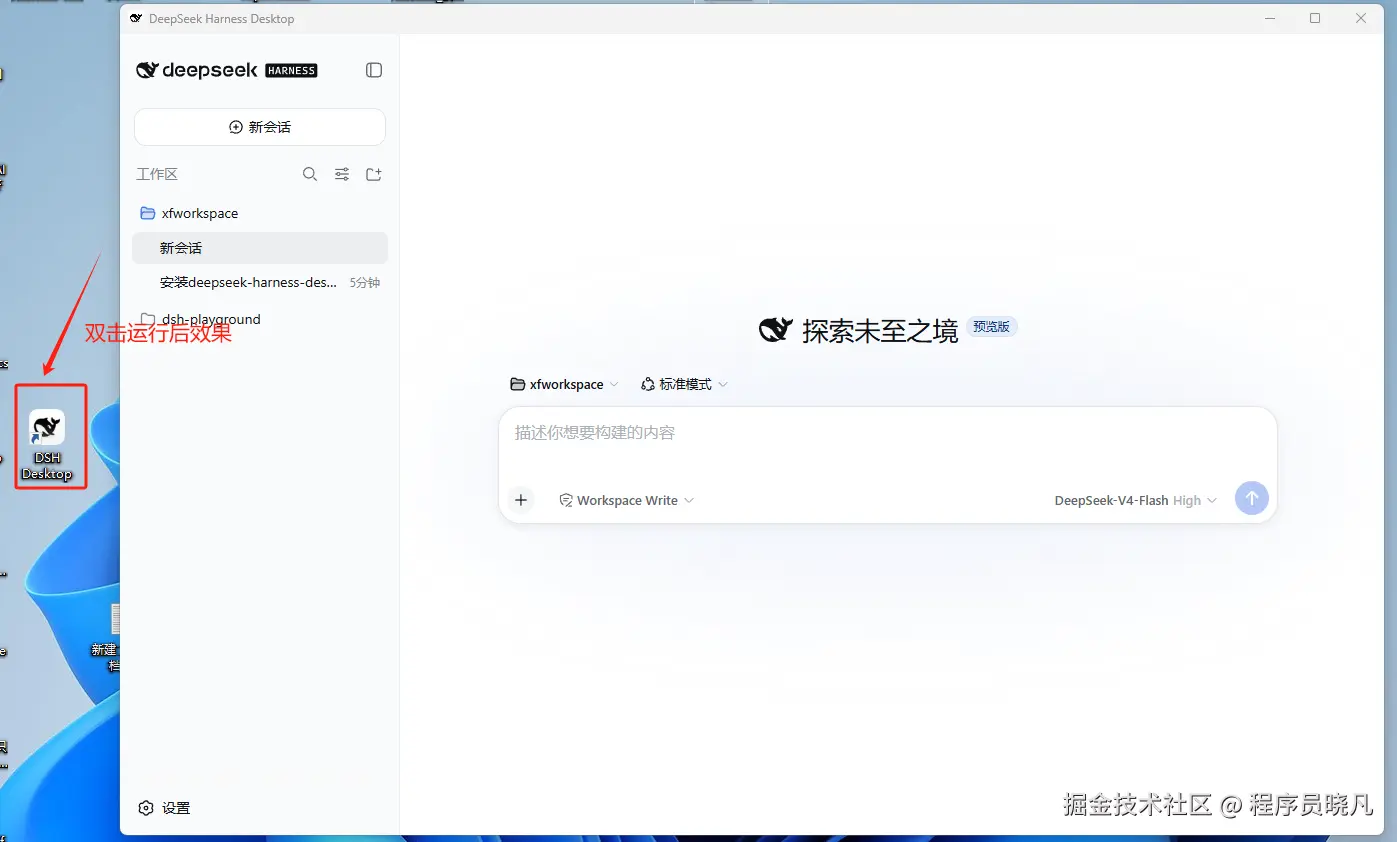Open the workspace filter settings icon
Viewport: 1397px width, 842px height.
pos(342,174)
